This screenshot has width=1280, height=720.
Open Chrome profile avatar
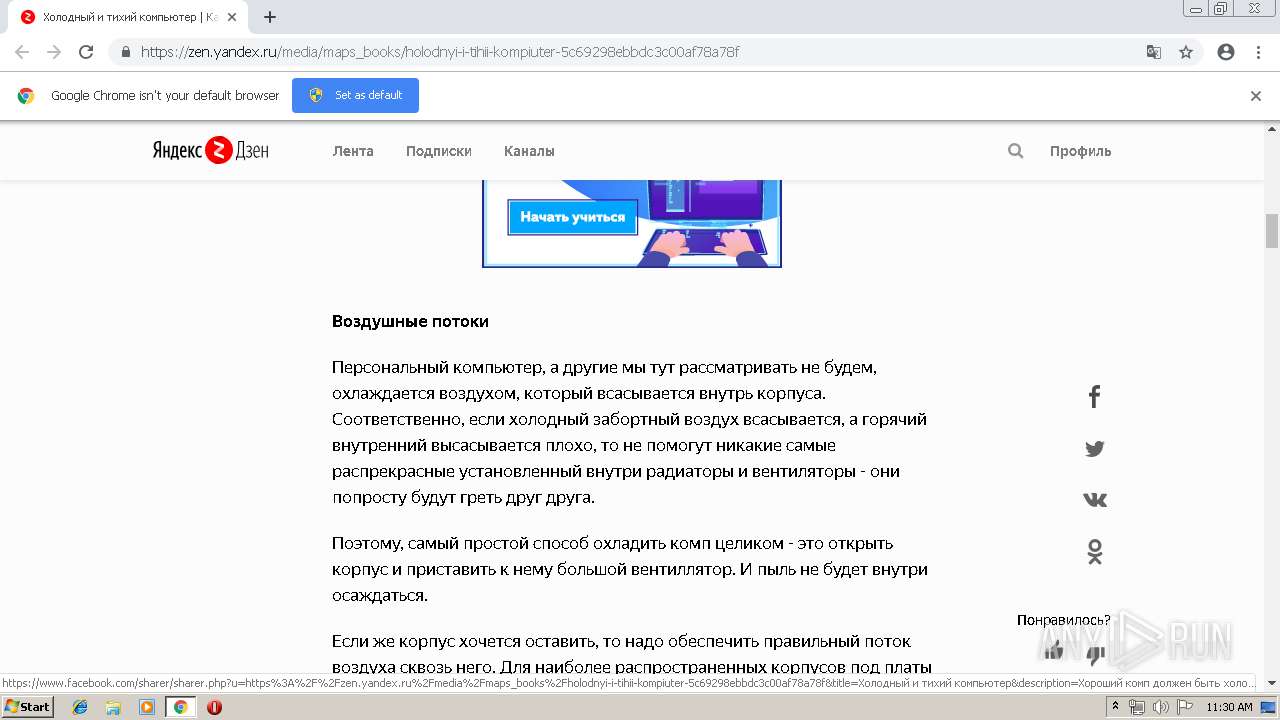click(1226, 52)
